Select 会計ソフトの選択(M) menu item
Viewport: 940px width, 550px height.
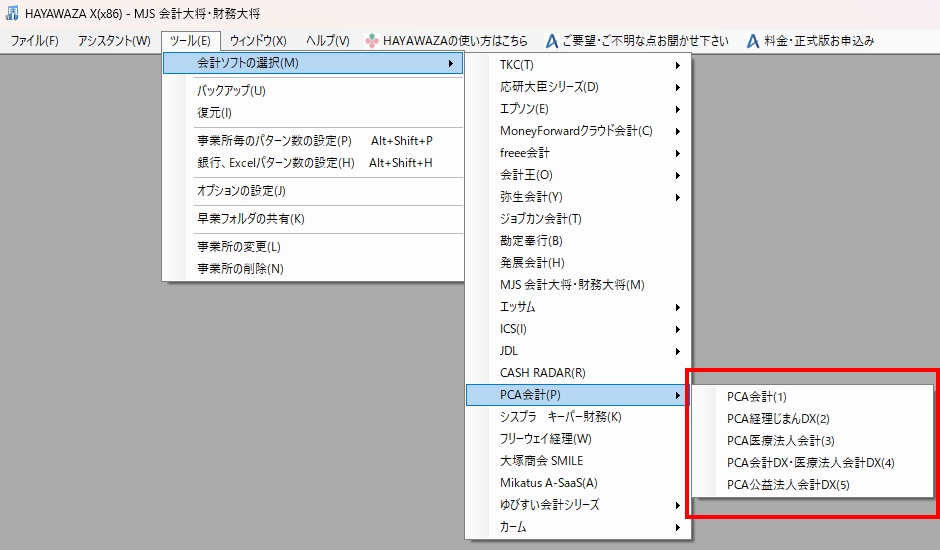pyautogui.click(x=313, y=63)
